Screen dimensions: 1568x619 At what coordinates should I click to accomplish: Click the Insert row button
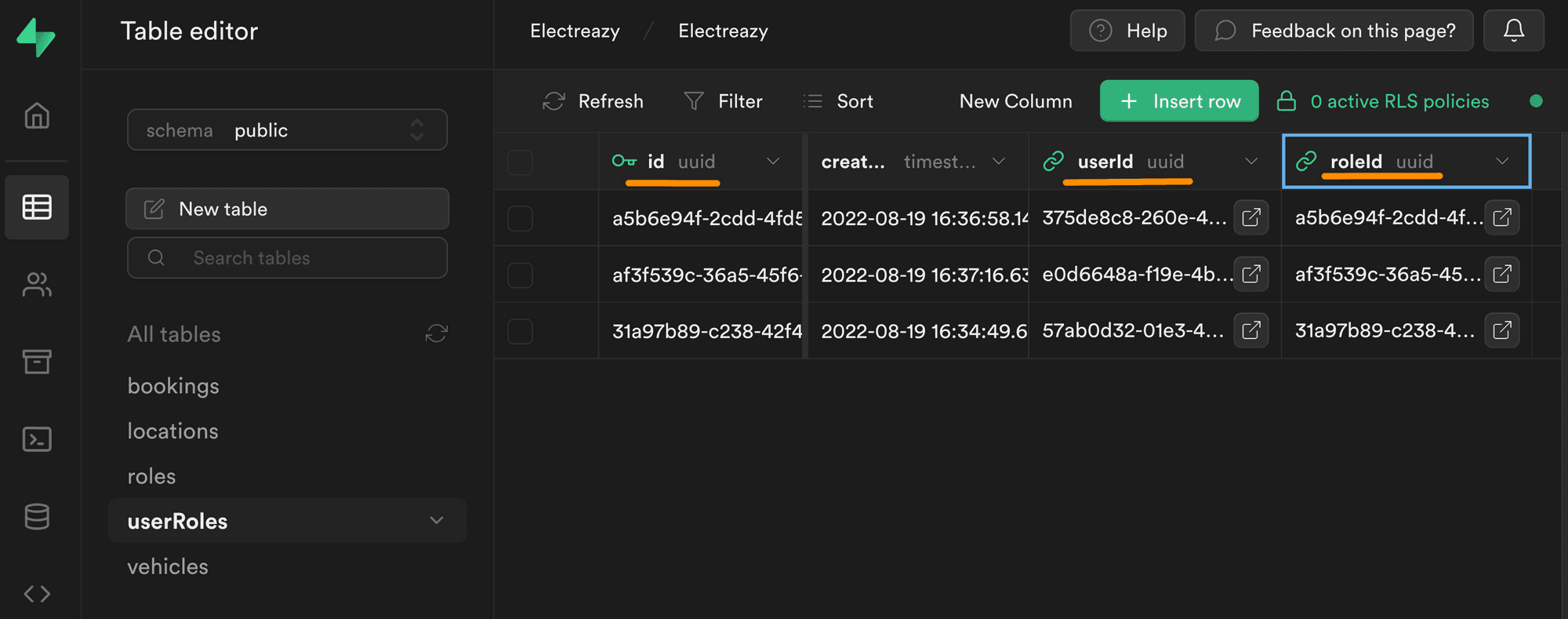coord(1179,101)
